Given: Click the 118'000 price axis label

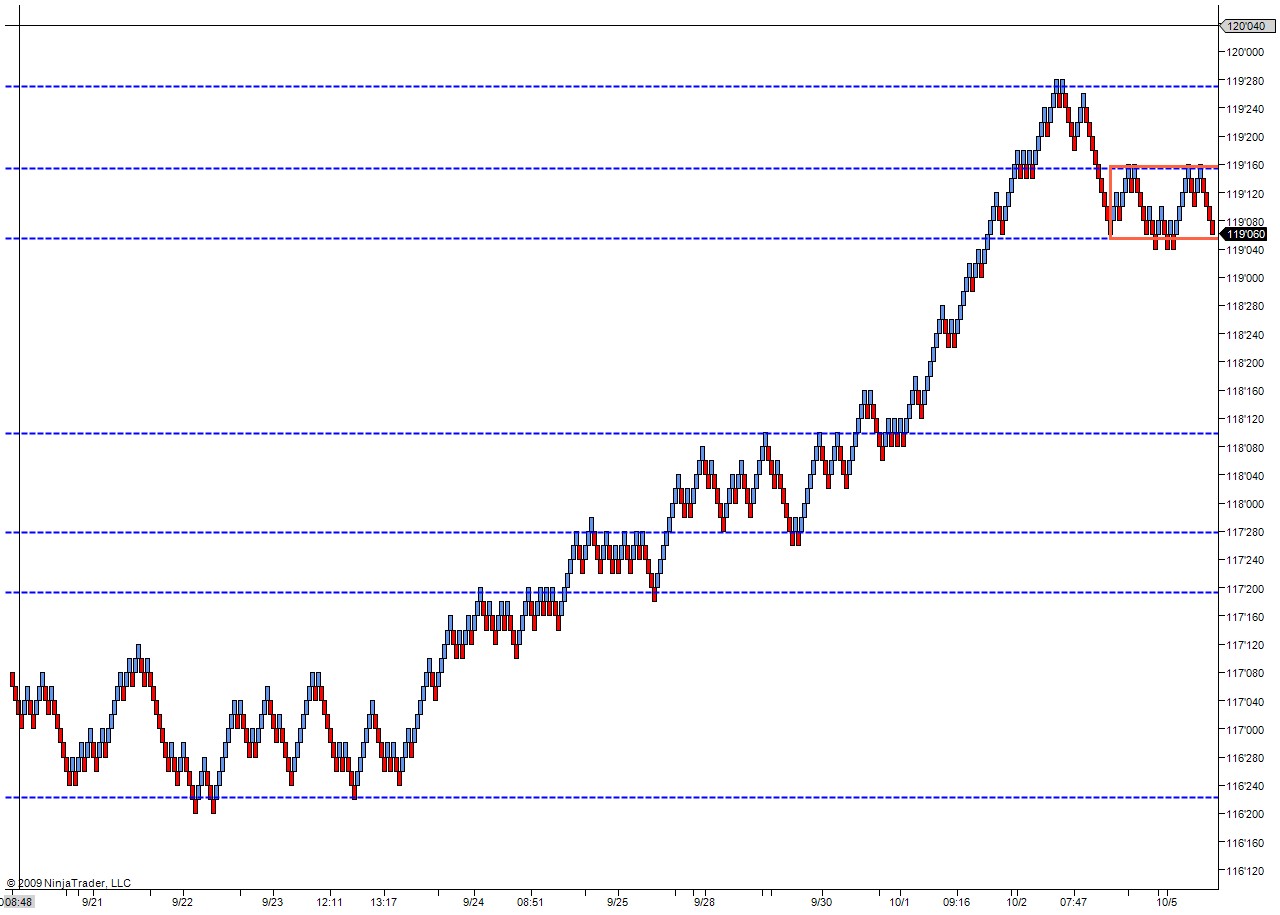Looking at the screenshot, I should coord(1247,504).
